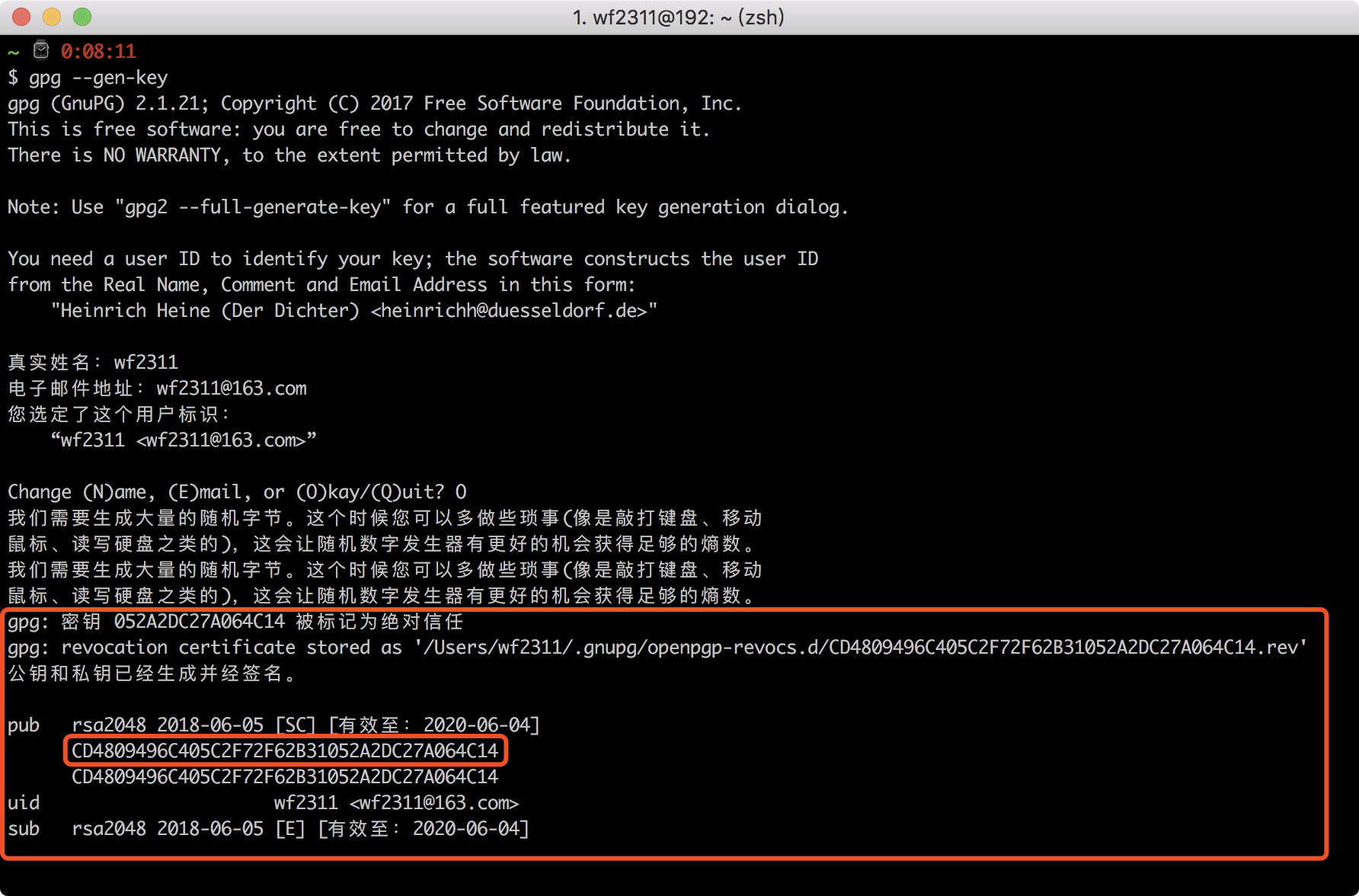Click the red elapsed time 0:08:11
Viewport: 1359px width, 896px height.
point(98,52)
